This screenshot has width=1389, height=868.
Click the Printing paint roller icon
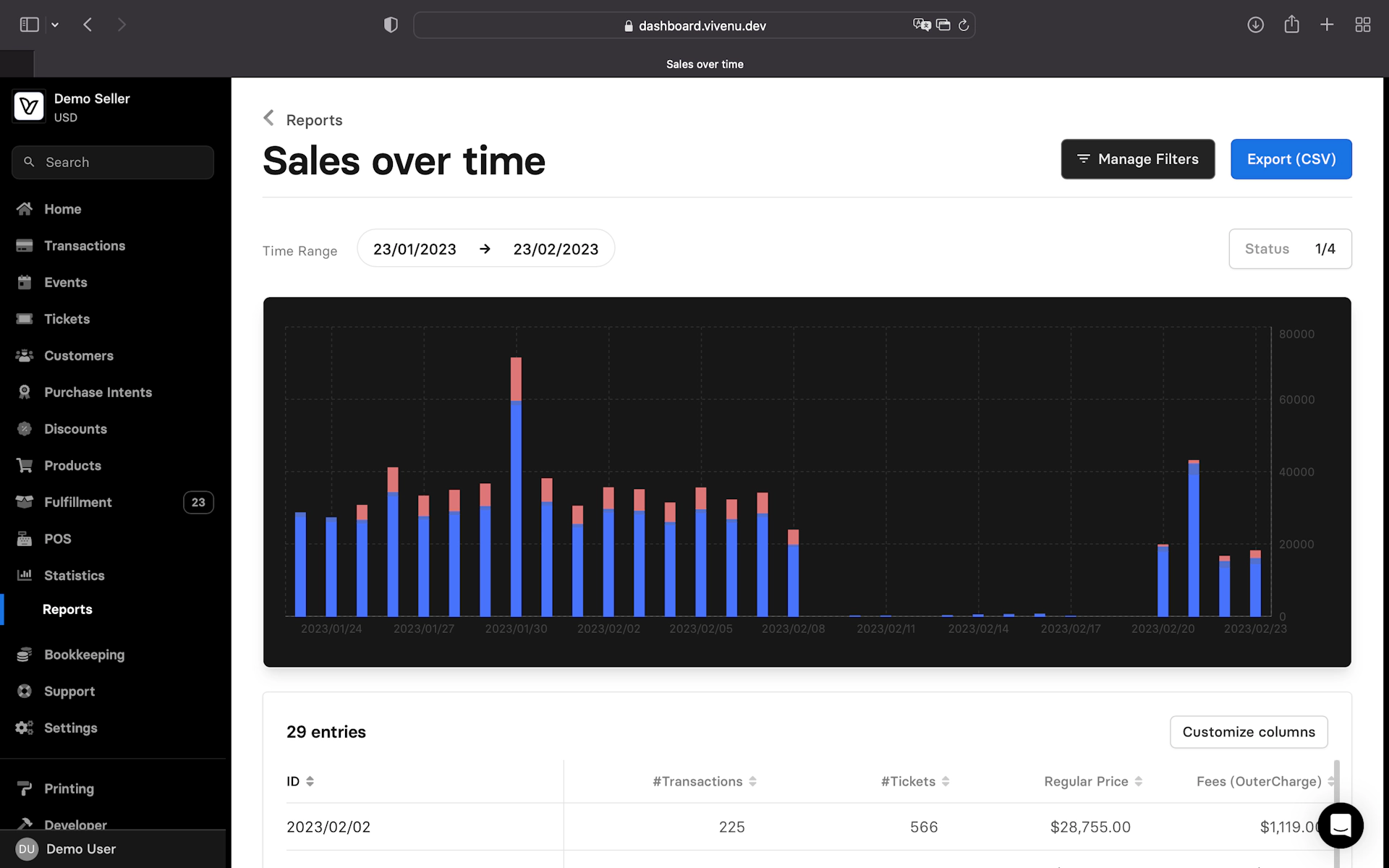click(x=25, y=788)
